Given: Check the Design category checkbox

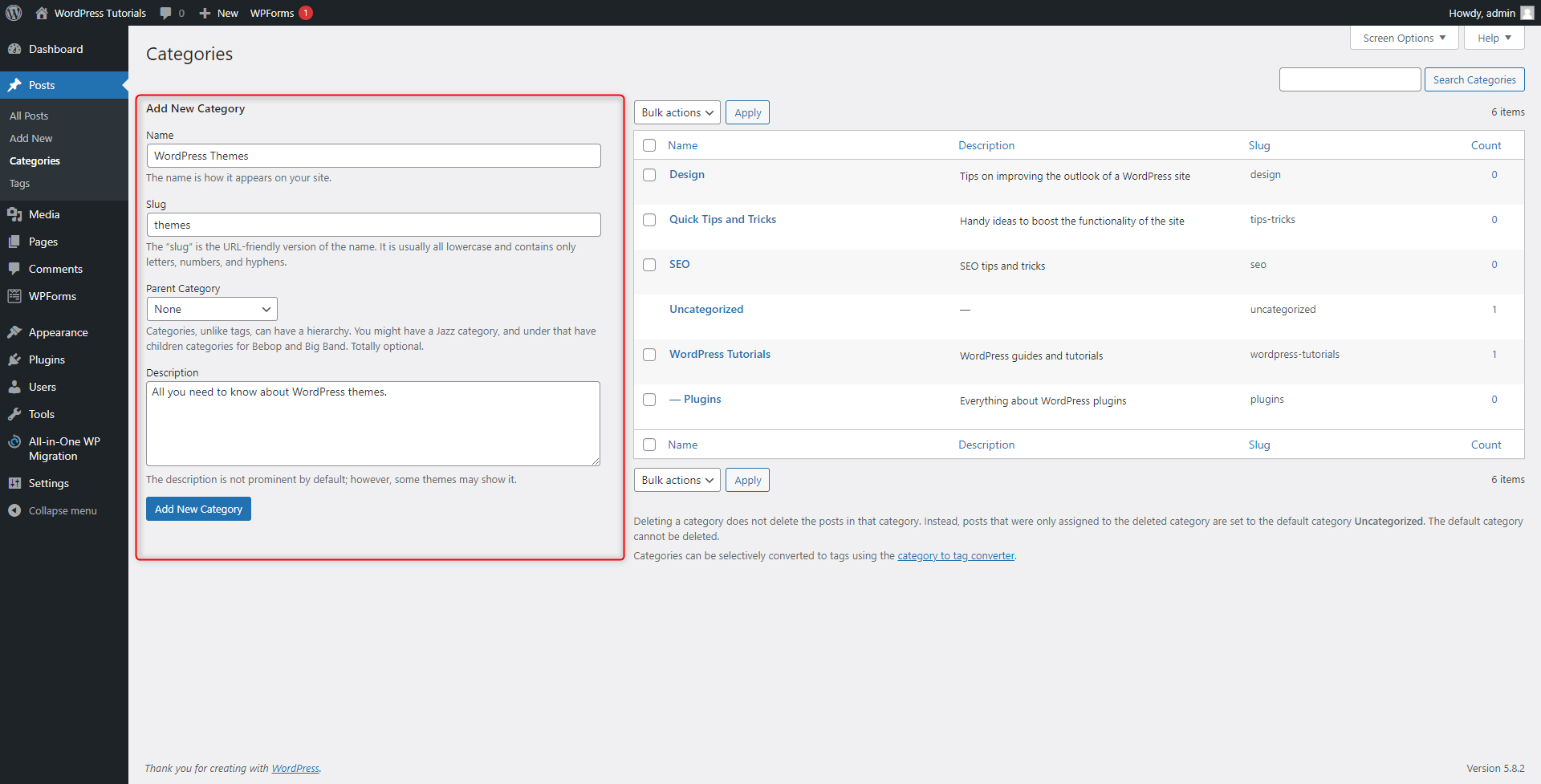Looking at the screenshot, I should pos(649,175).
